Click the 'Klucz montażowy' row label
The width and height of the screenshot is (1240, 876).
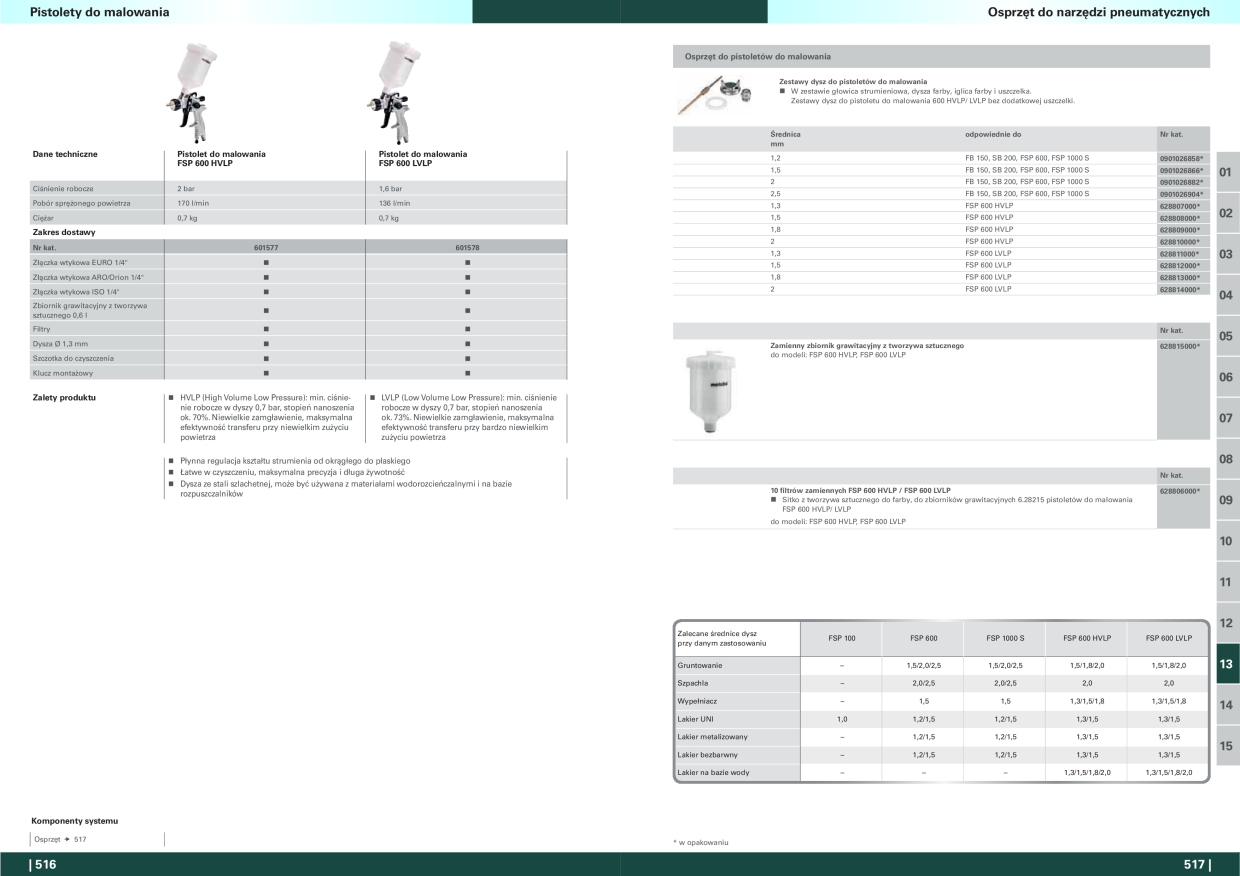coord(63,373)
